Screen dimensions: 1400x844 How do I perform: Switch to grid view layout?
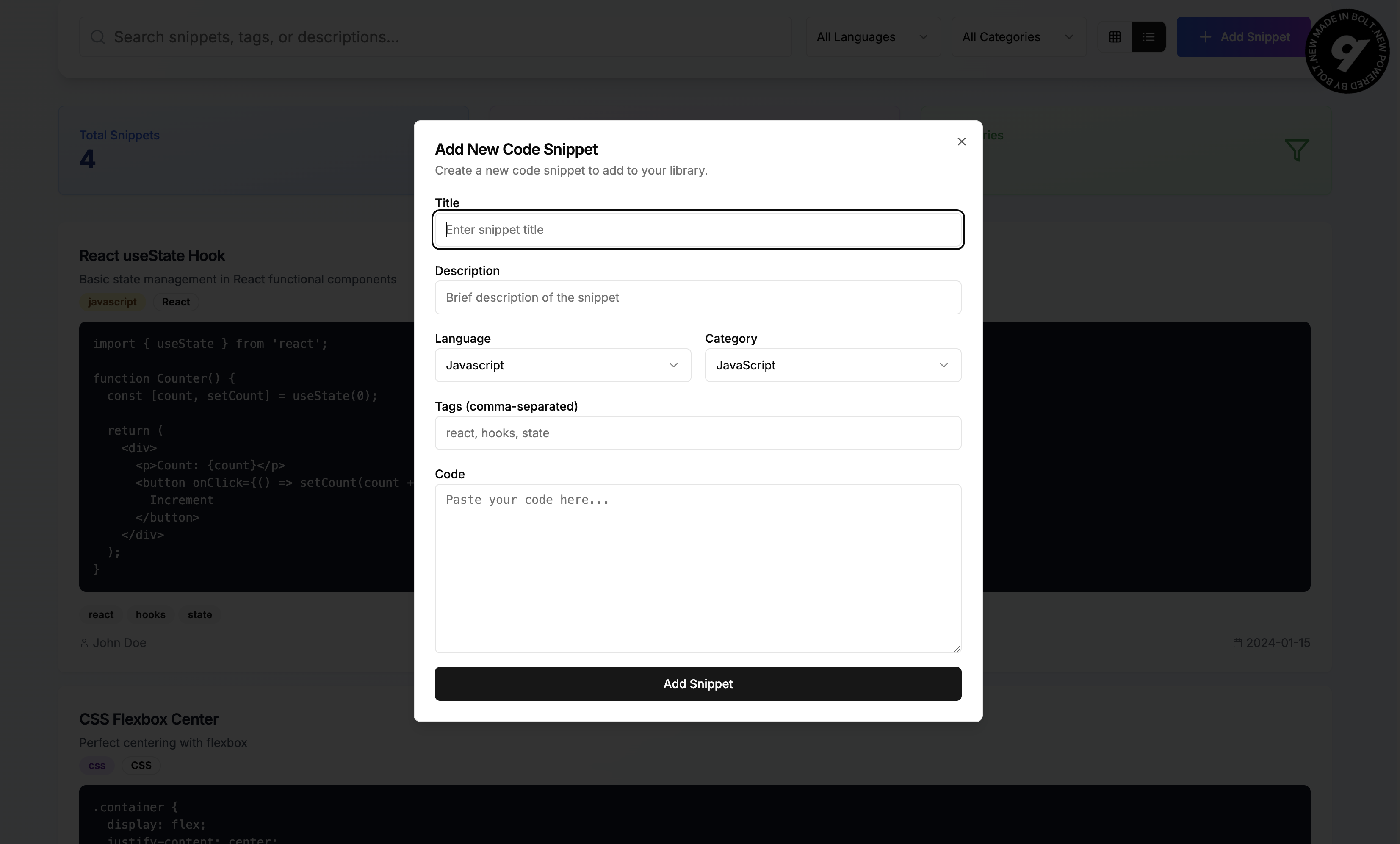pyautogui.click(x=1115, y=37)
